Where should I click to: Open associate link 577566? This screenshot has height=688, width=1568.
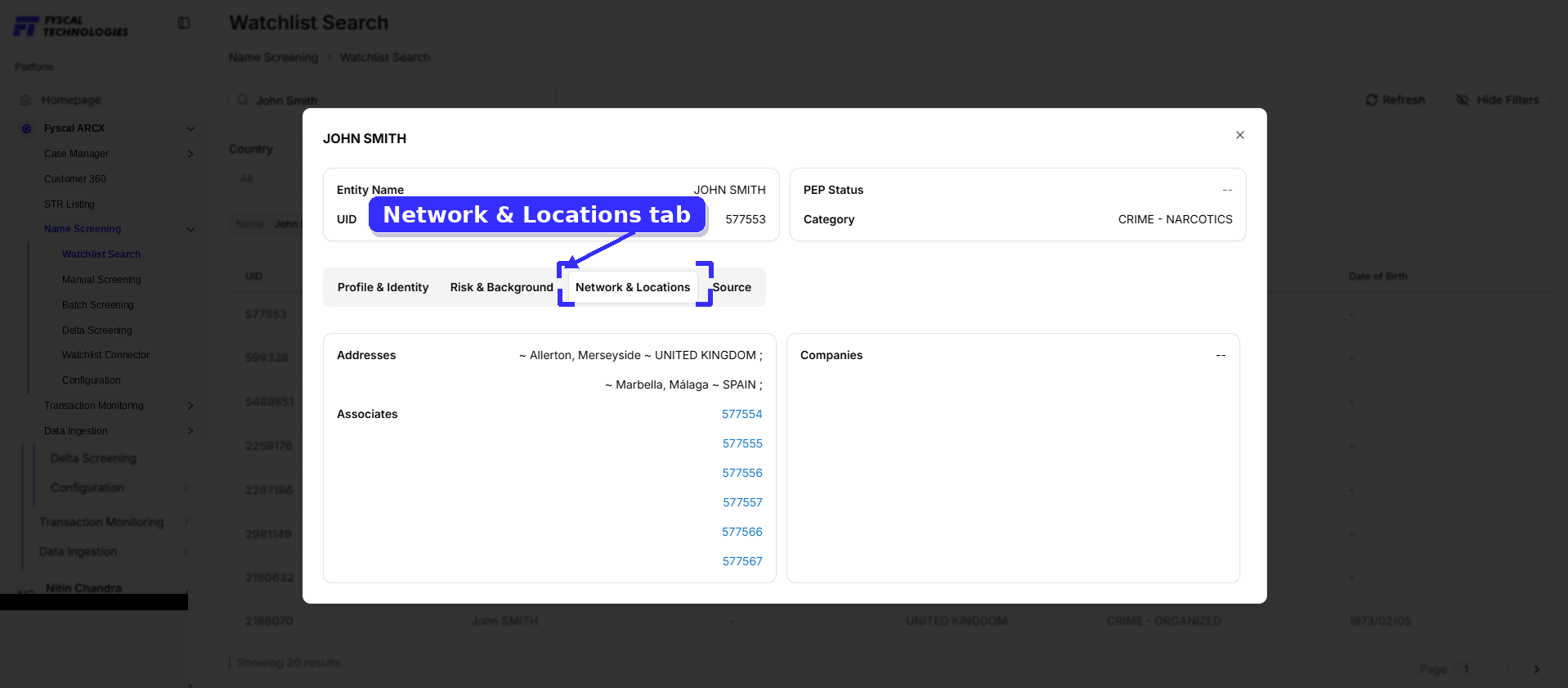click(x=741, y=532)
